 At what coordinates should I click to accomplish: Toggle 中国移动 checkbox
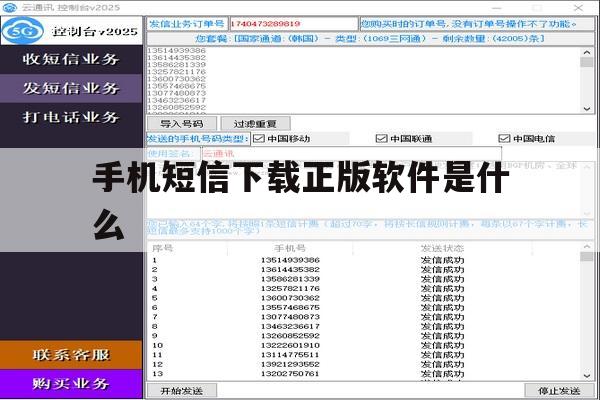tap(259, 139)
